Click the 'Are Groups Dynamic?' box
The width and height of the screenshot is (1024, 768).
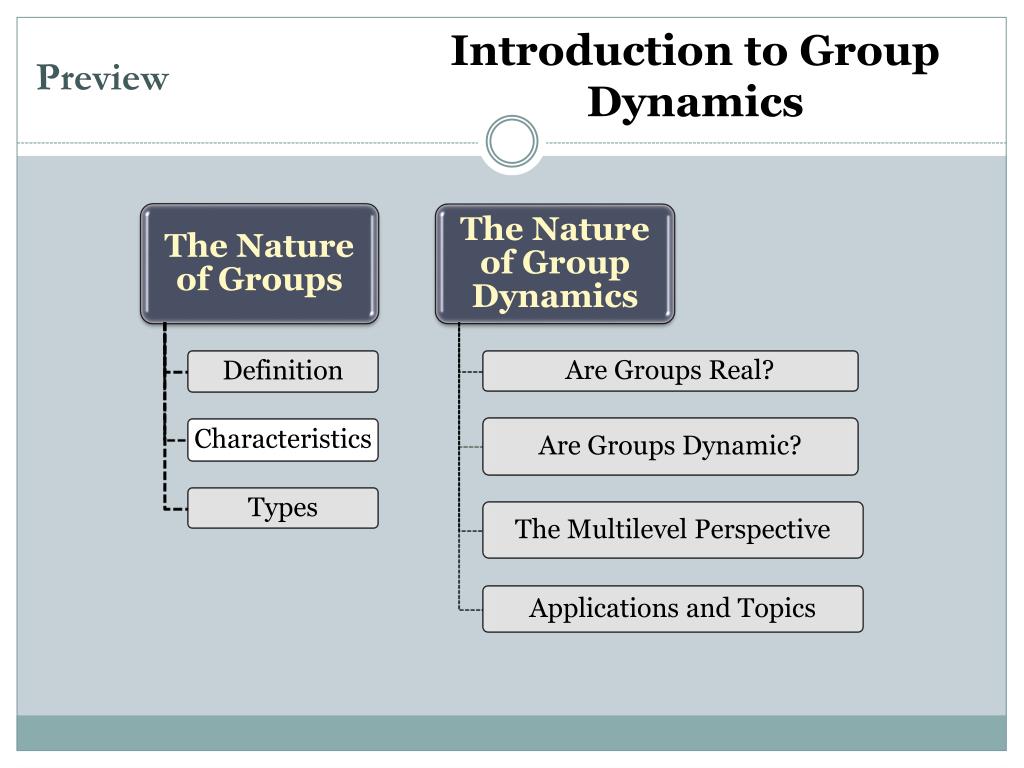(670, 446)
